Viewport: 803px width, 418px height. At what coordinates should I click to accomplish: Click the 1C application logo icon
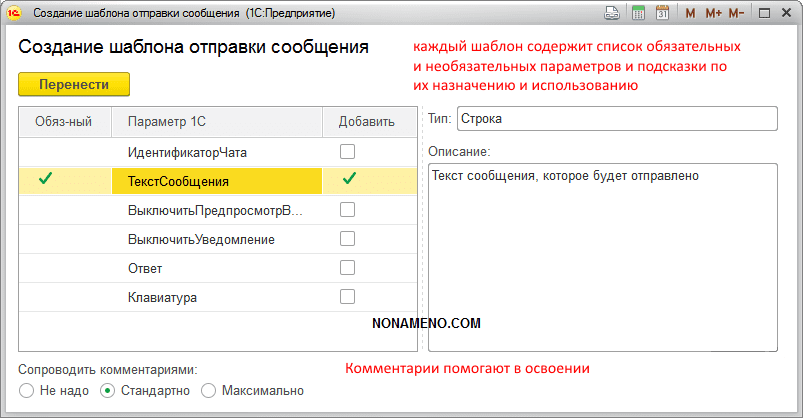tap(14, 14)
